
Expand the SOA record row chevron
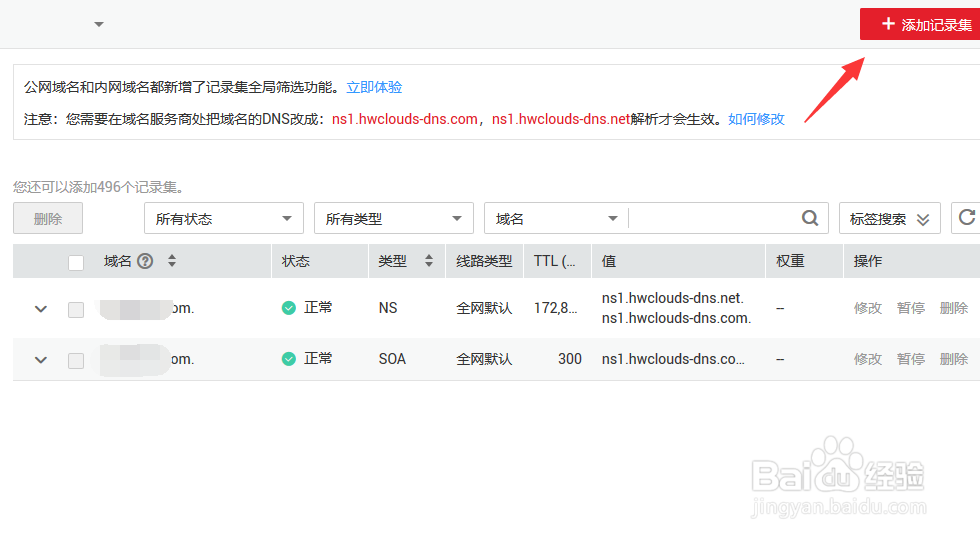pyautogui.click(x=41, y=360)
